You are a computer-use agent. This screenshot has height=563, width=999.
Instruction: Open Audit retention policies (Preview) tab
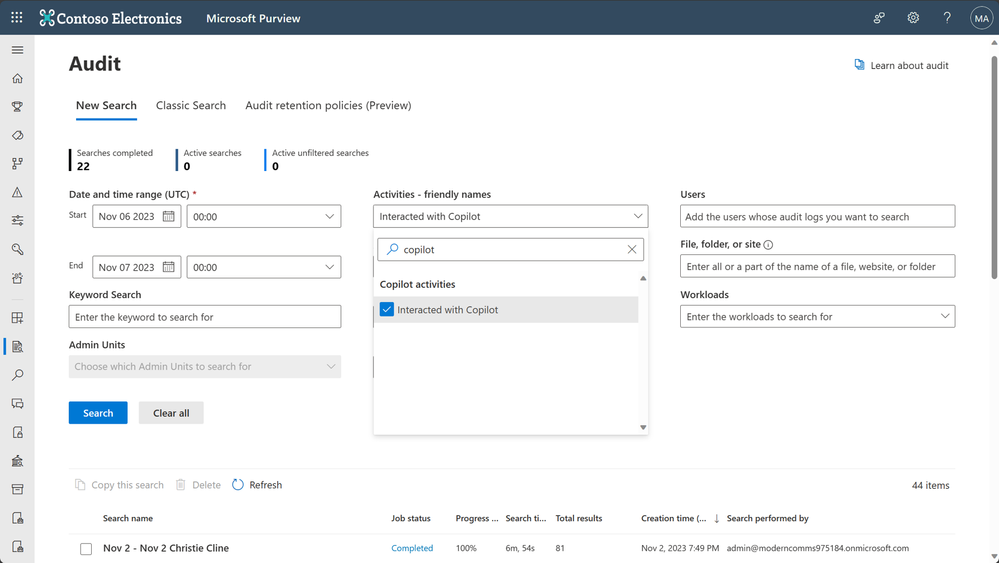coord(328,105)
